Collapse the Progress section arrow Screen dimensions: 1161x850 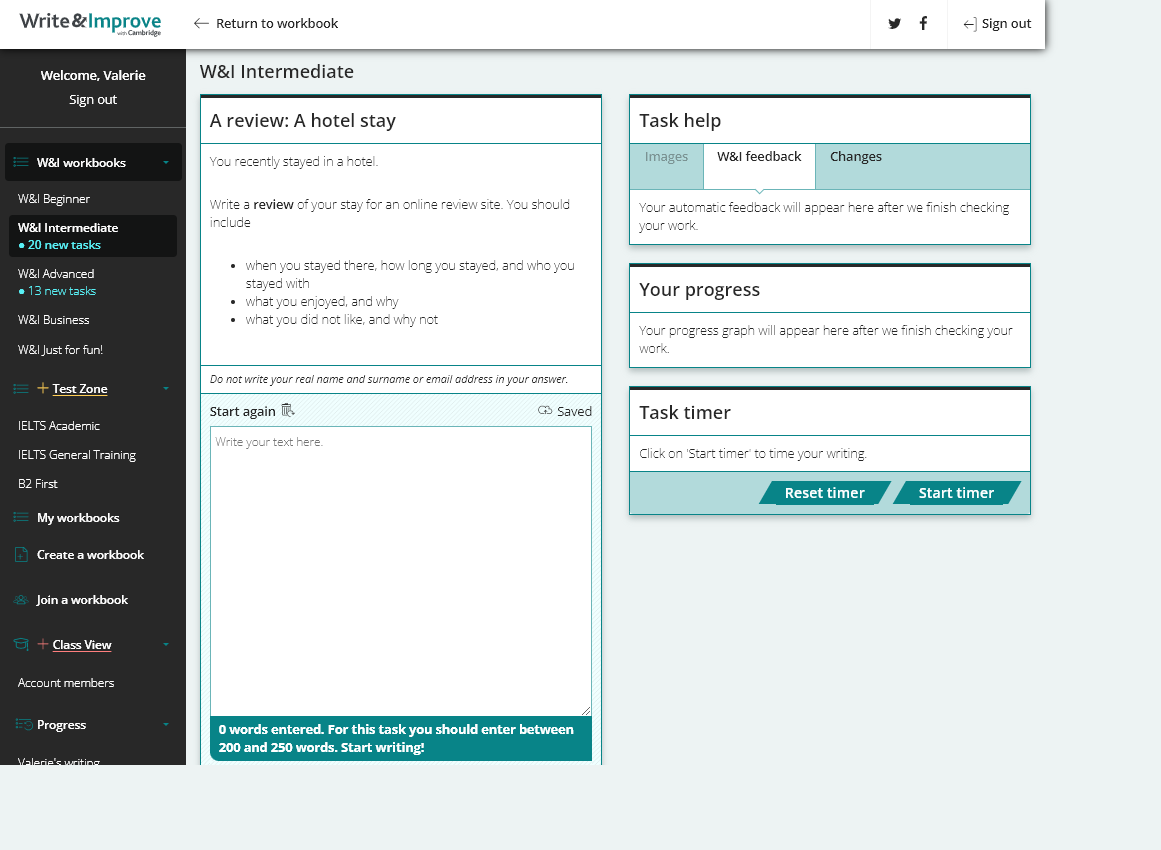pyautogui.click(x=166, y=725)
